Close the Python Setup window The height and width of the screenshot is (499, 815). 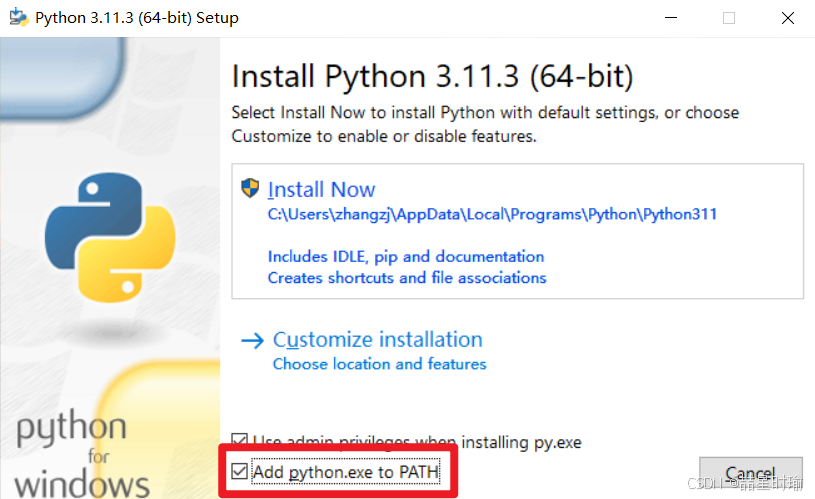click(787, 18)
